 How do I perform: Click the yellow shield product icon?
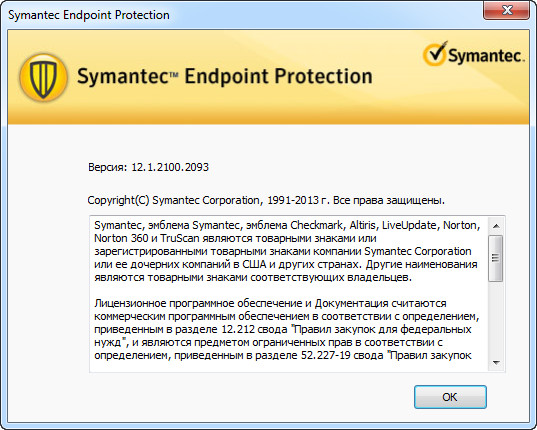tap(43, 78)
